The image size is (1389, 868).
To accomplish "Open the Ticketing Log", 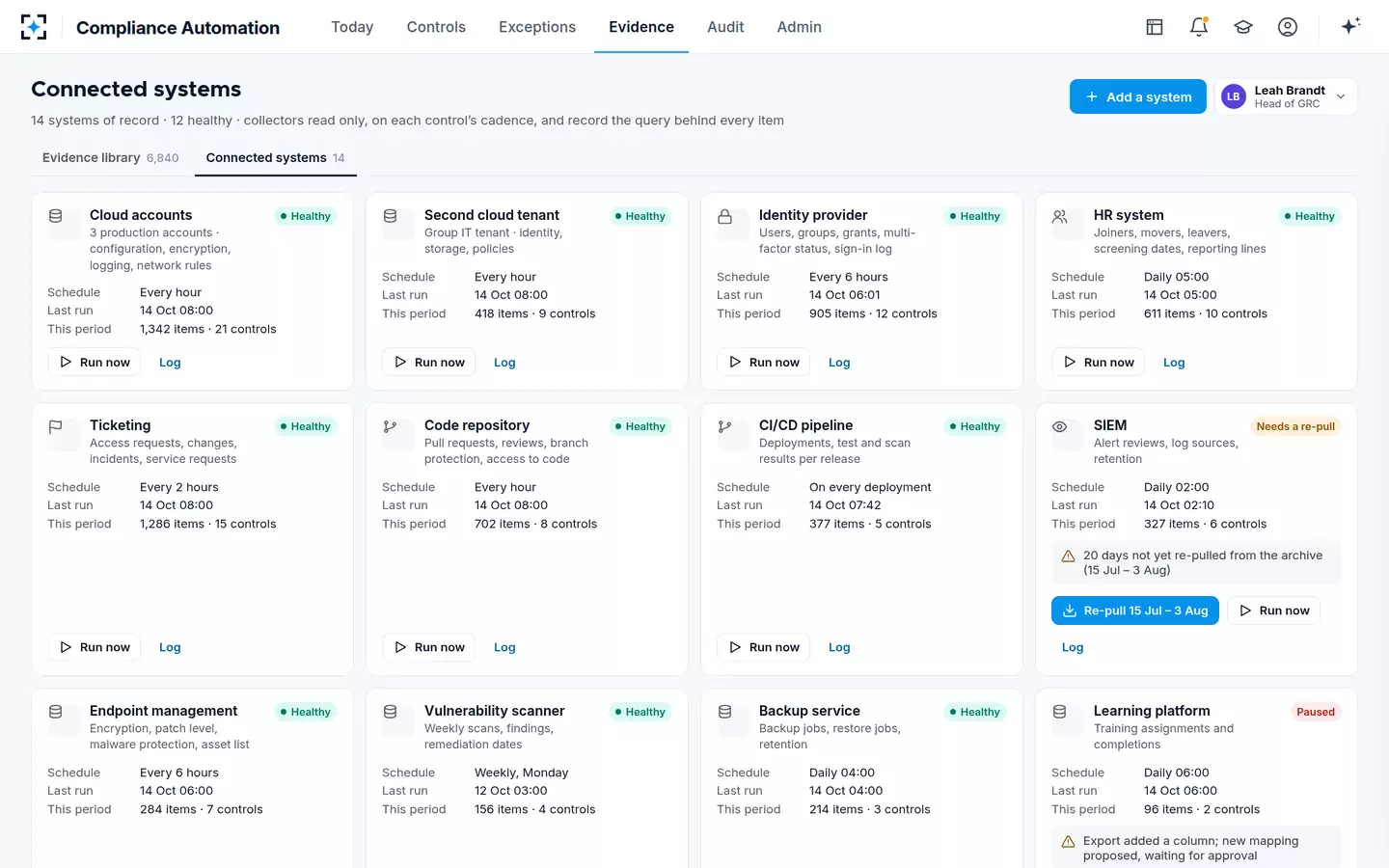I will 170,647.
